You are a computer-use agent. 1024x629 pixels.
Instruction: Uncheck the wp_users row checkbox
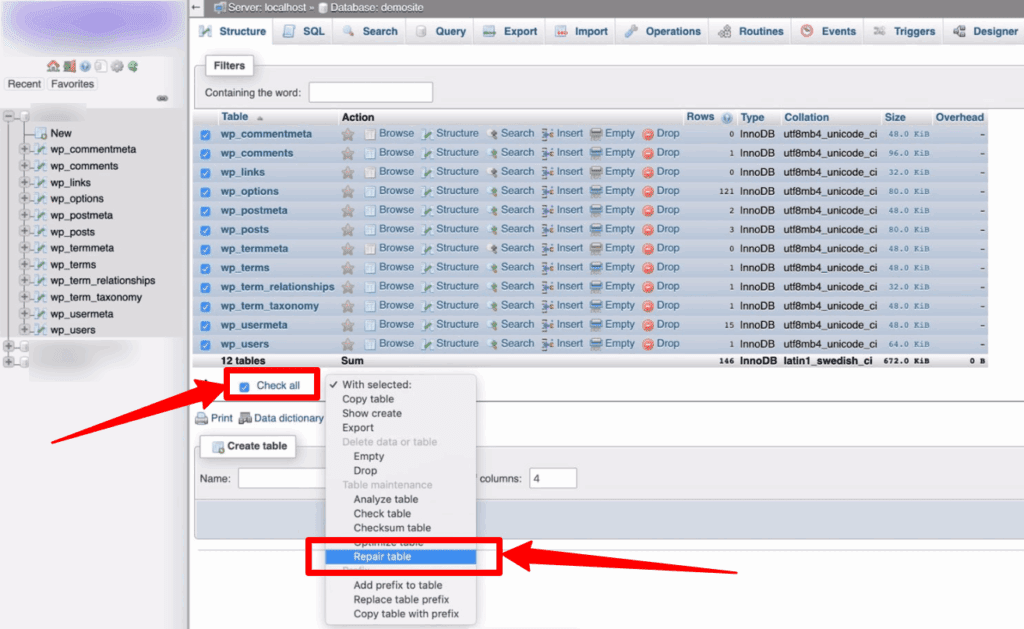click(x=206, y=344)
